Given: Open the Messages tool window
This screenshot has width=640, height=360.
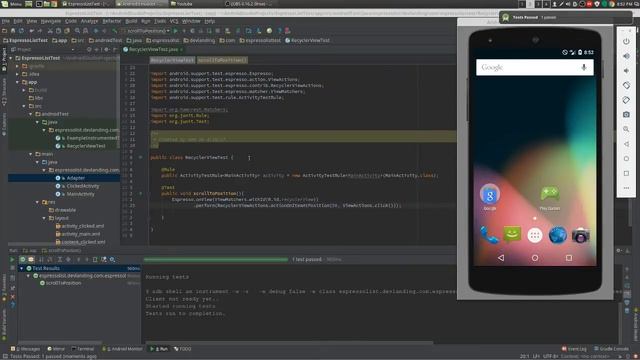Looking at the screenshot, I should coord(25,349).
